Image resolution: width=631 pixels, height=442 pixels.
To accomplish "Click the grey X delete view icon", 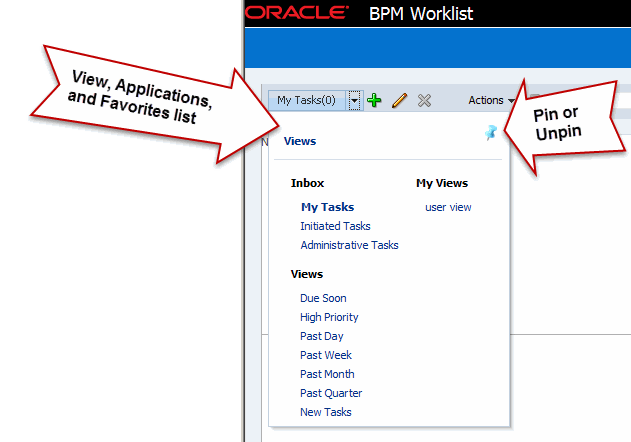I will pos(424,100).
